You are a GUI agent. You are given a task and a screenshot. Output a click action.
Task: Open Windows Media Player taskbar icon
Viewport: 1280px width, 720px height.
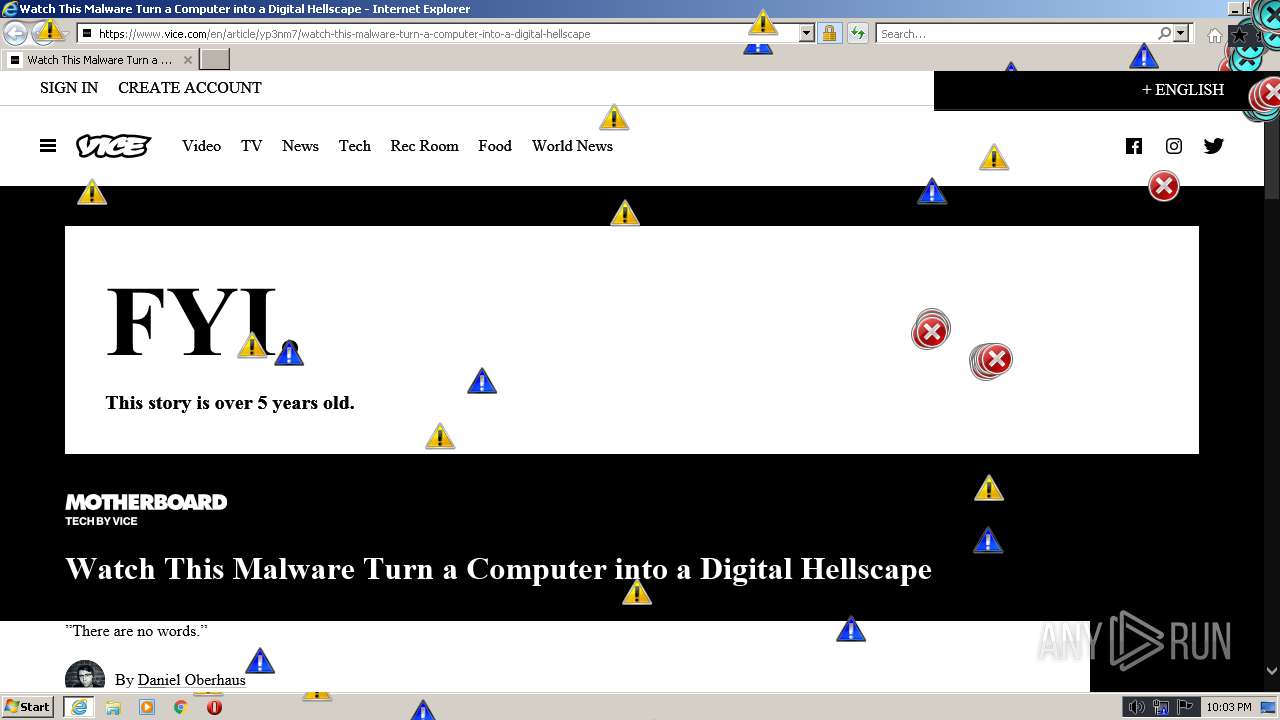[x=147, y=707]
